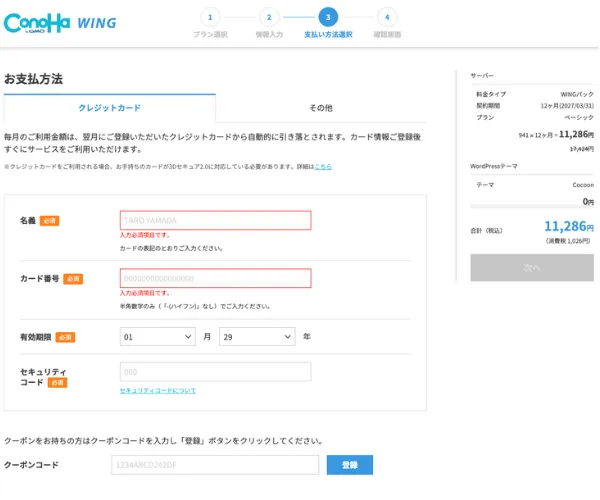
Task: Click the WordPressテーマ section heading
Action: click(x=494, y=166)
